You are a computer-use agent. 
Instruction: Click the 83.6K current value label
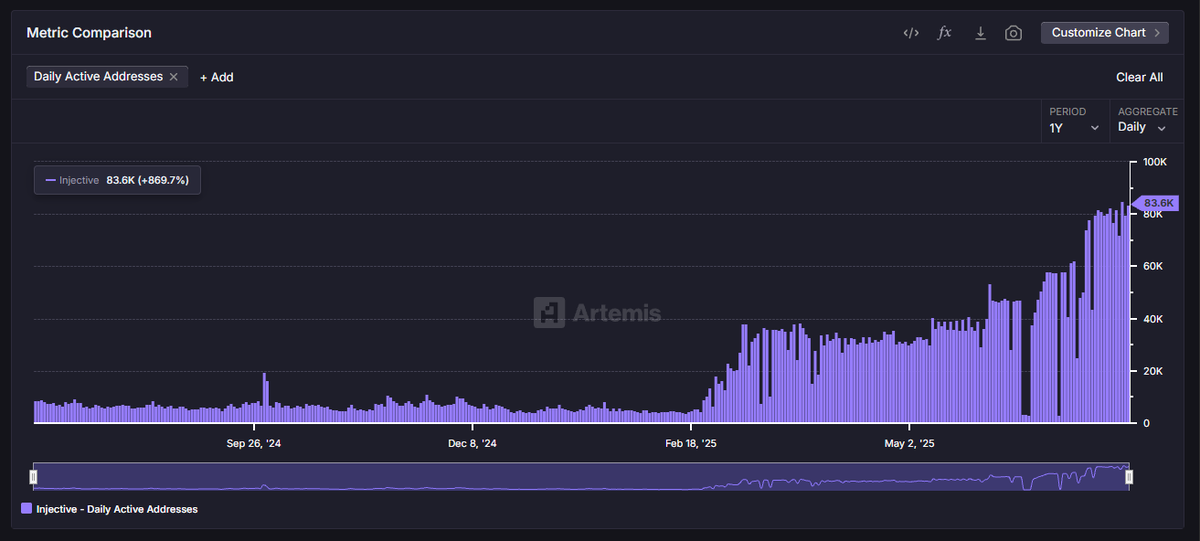point(1156,202)
